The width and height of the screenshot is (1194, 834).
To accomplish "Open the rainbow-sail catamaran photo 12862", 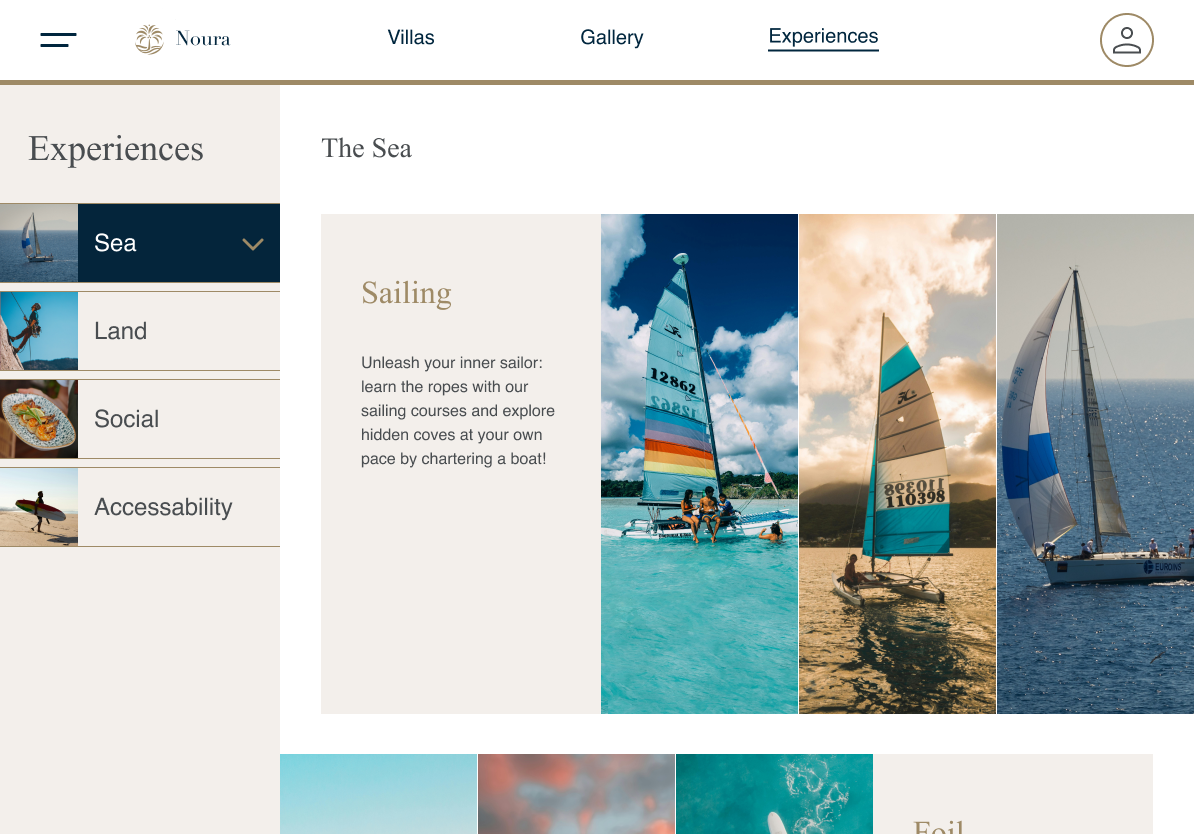I will click(699, 464).
